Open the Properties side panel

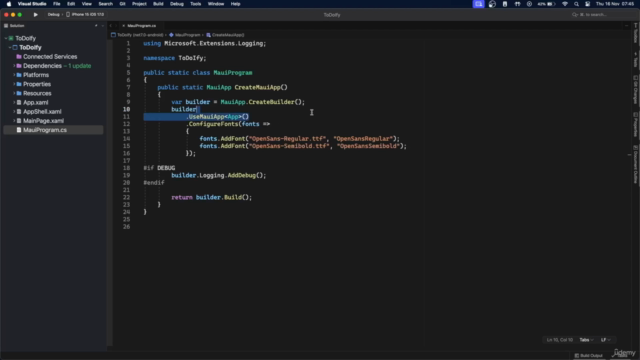pos(636,125)
